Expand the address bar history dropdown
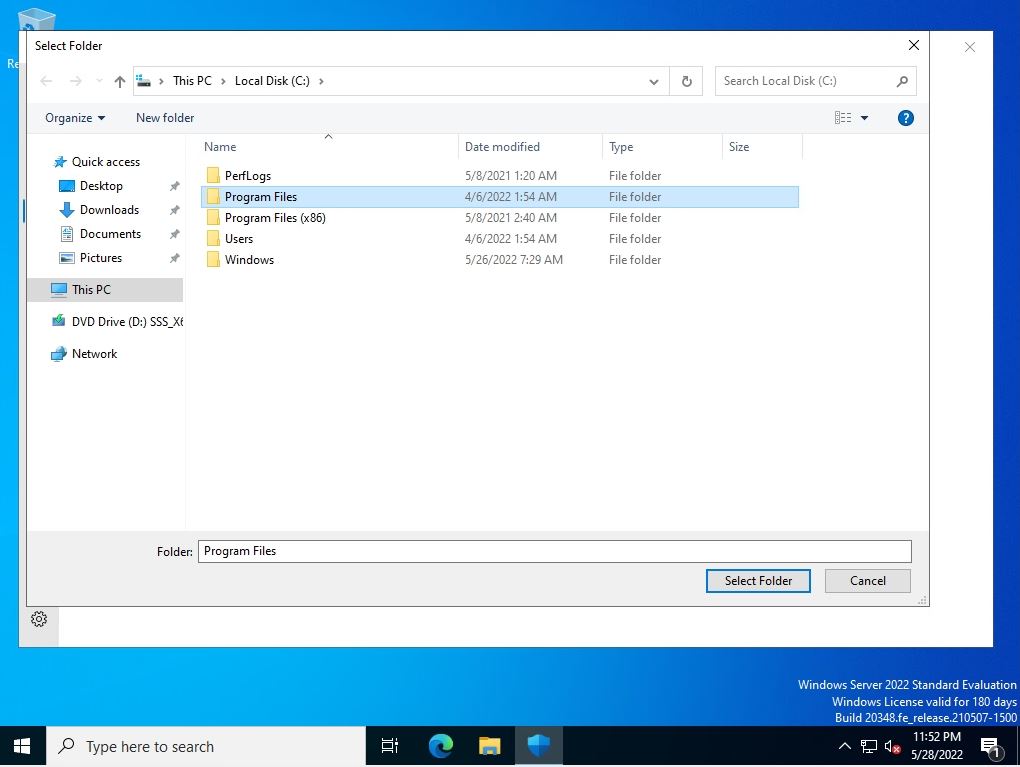1020x767 pixels. pos(654,81)
